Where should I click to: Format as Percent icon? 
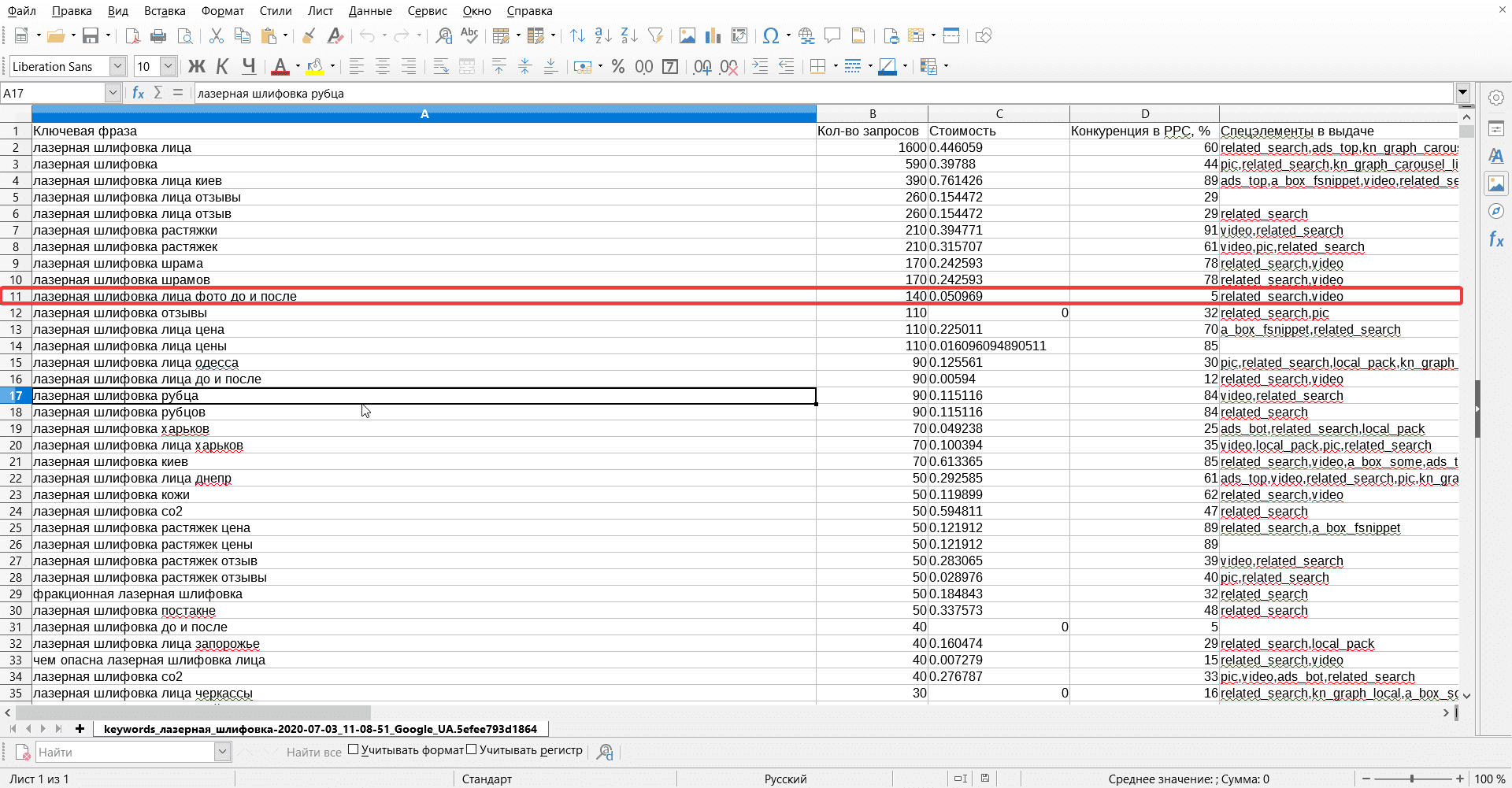point(618,67)
